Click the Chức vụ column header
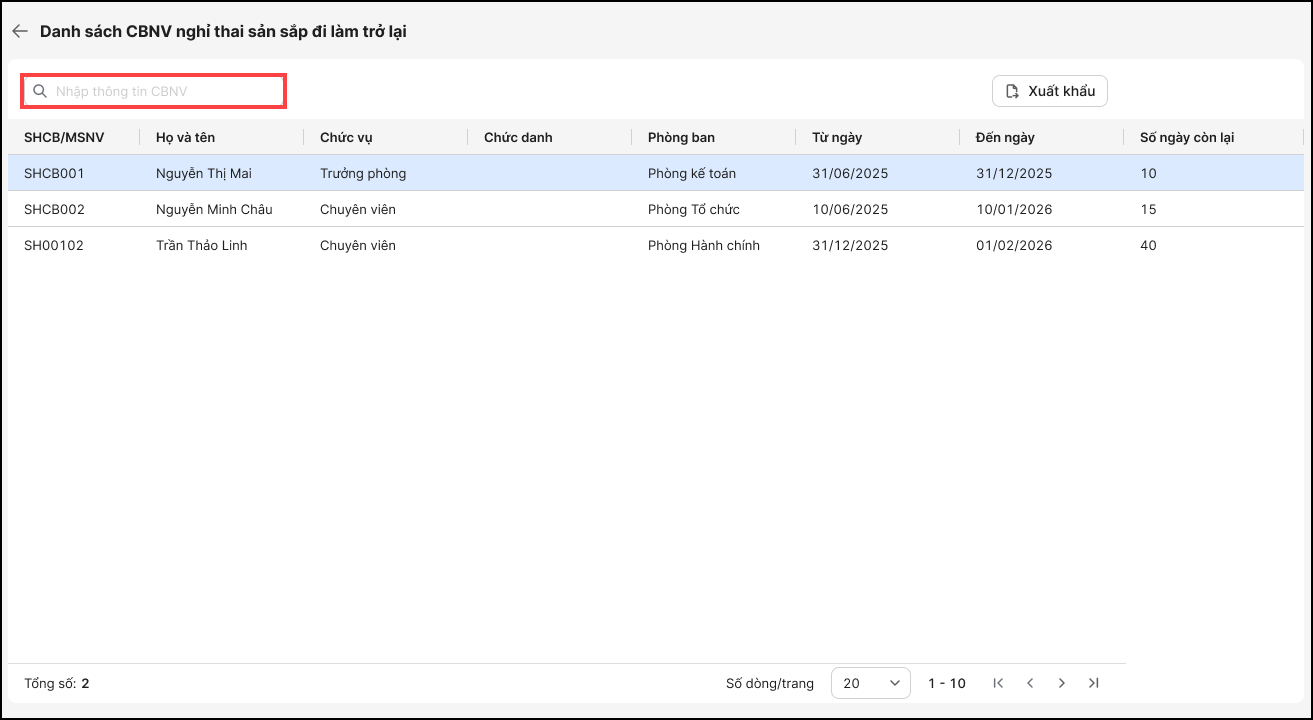 [346, 137]
